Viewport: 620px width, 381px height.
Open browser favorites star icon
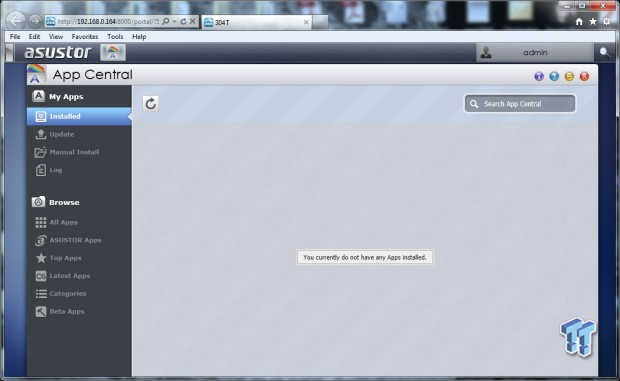click(593, 22)
